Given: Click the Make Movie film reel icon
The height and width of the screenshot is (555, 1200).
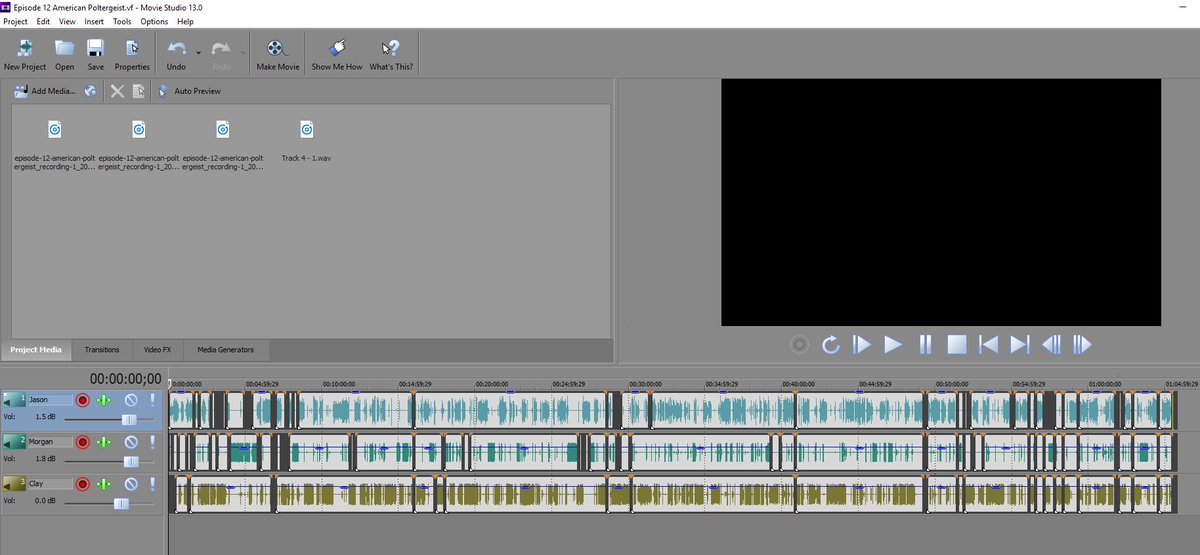Looking at the screenshot, I should pos(278,54).
